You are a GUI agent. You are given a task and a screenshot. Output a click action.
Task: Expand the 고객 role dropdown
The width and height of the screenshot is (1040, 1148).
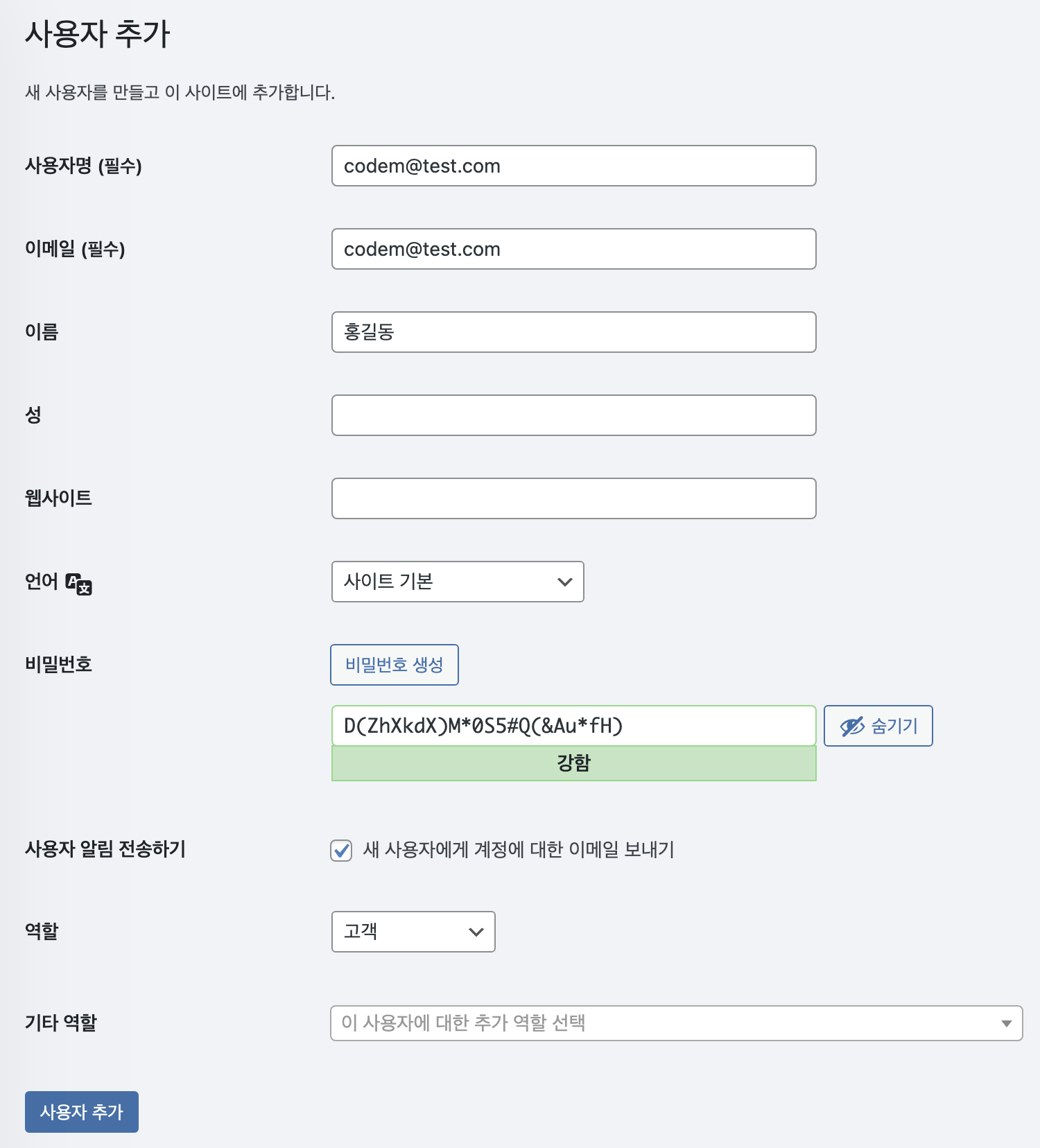pyautogui.click(x=413, y=932)
